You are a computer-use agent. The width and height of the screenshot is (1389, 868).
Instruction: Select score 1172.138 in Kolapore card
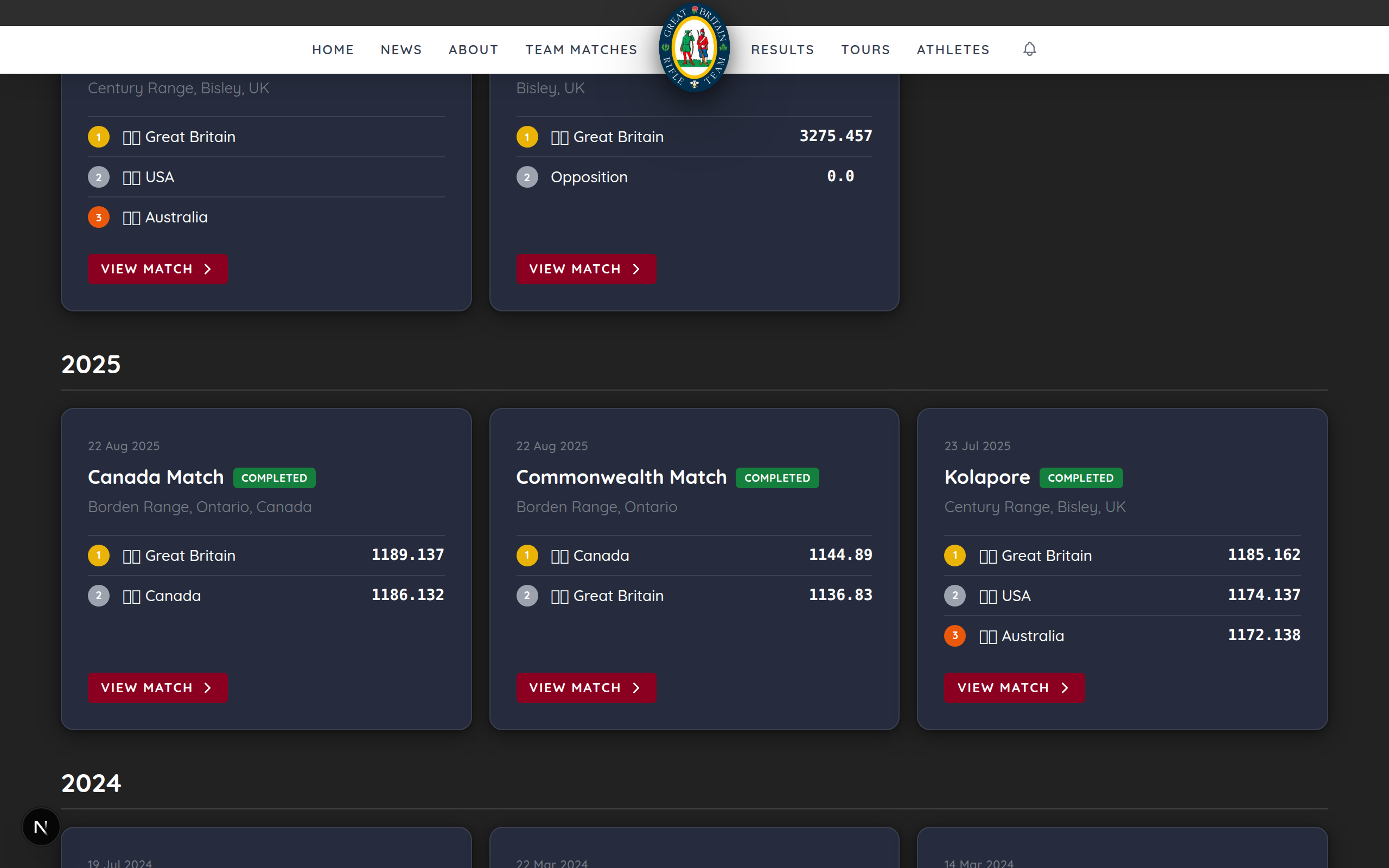coord(1264,635)
